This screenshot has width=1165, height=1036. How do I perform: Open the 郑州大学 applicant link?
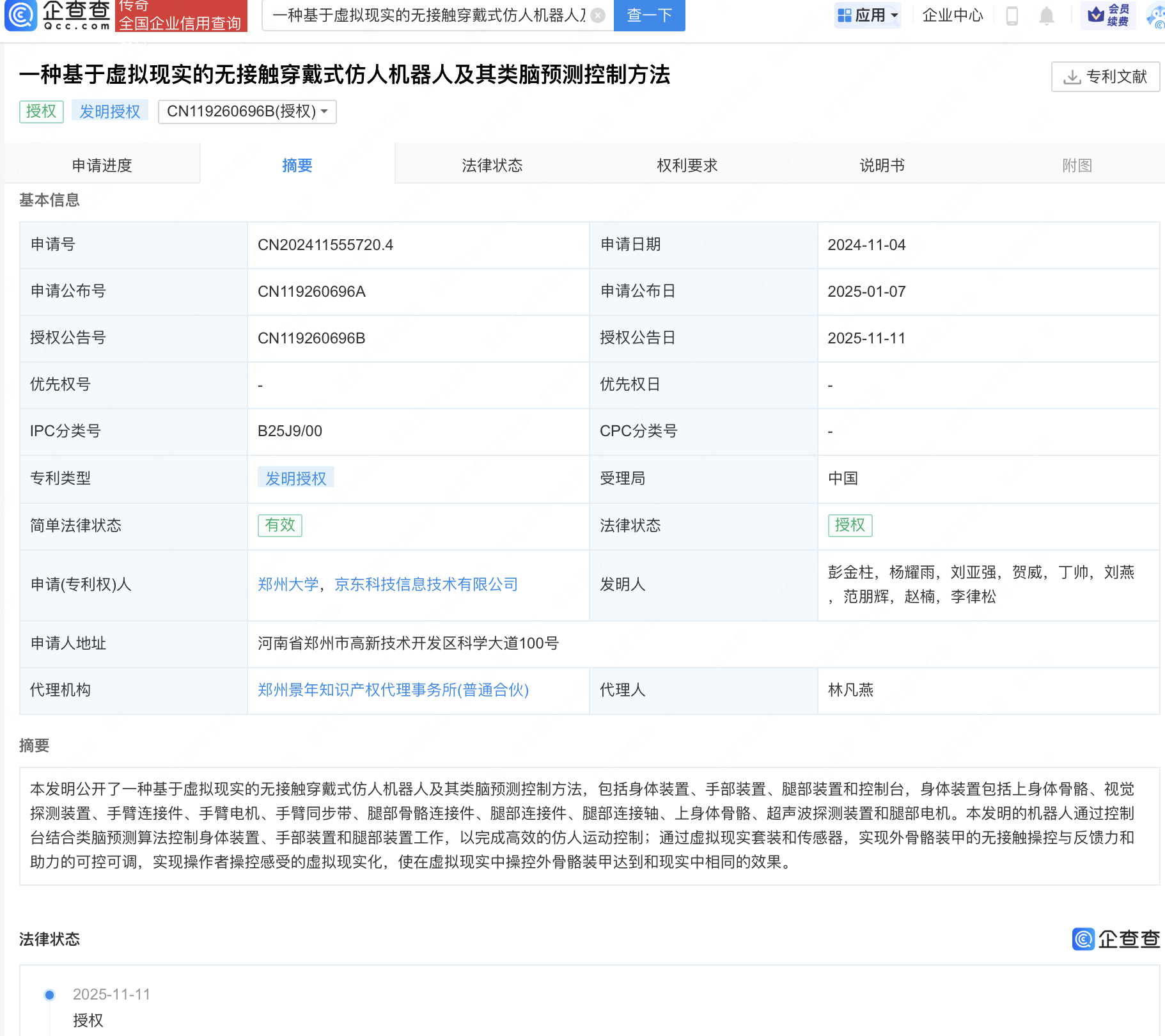pos(288,585)
